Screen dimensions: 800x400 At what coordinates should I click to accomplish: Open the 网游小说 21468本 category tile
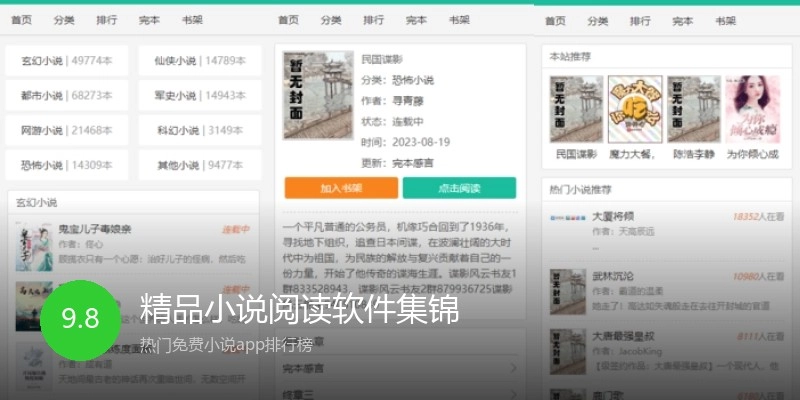(x=67, y=130)
